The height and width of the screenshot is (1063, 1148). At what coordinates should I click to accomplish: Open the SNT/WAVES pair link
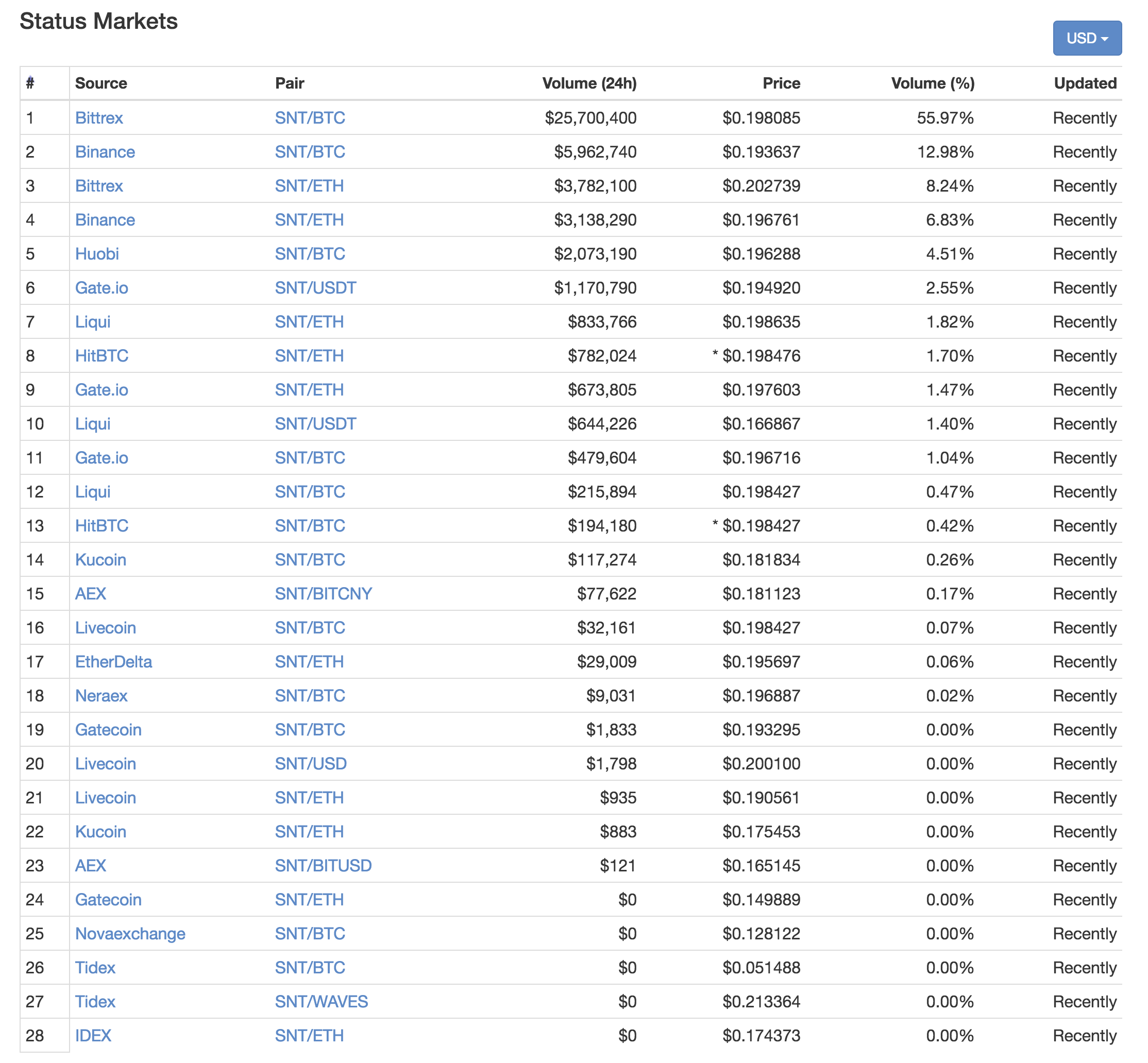(x=321, y=1001)
